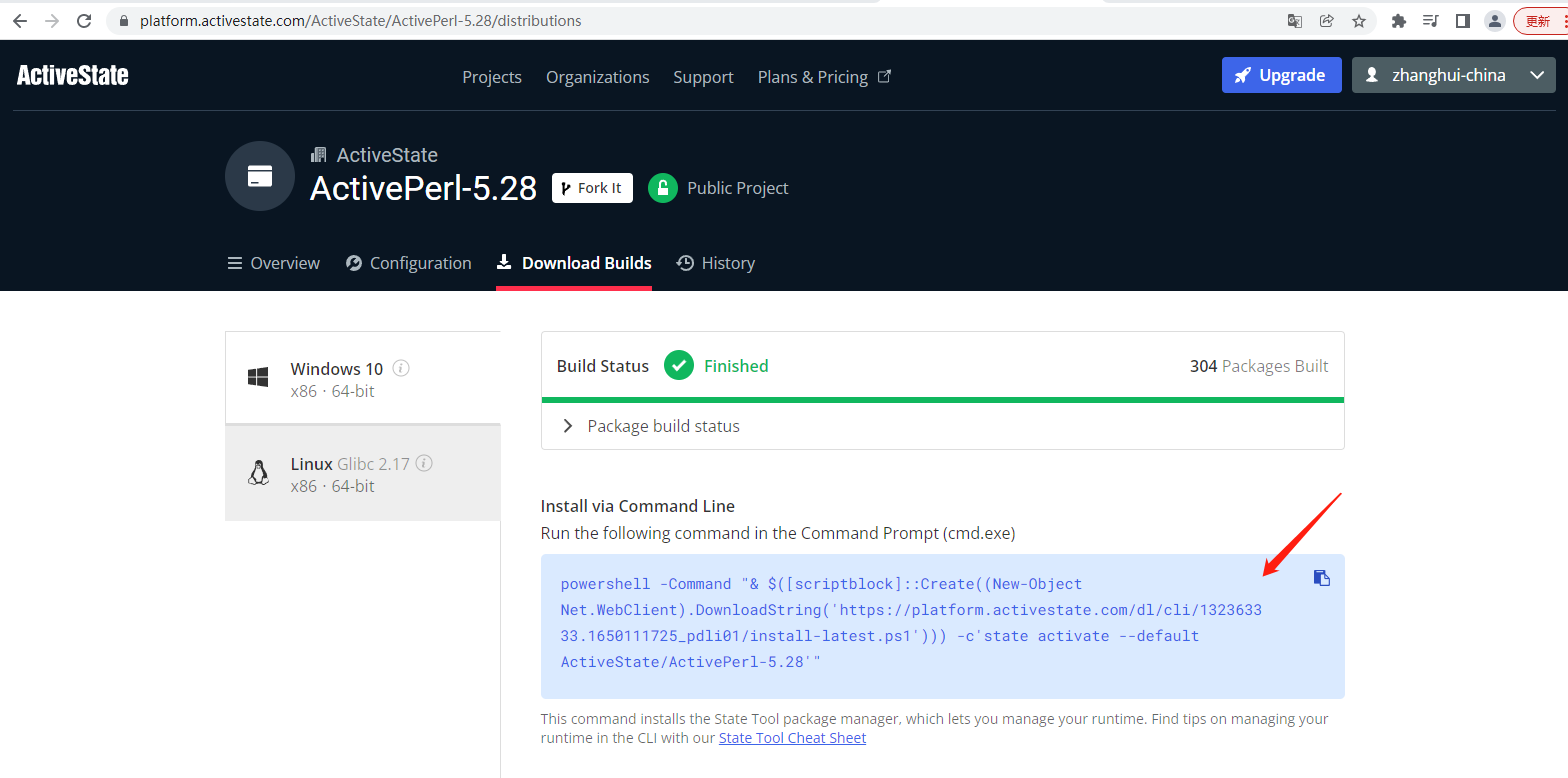Go to the Configuration tab

pos(409,263)
